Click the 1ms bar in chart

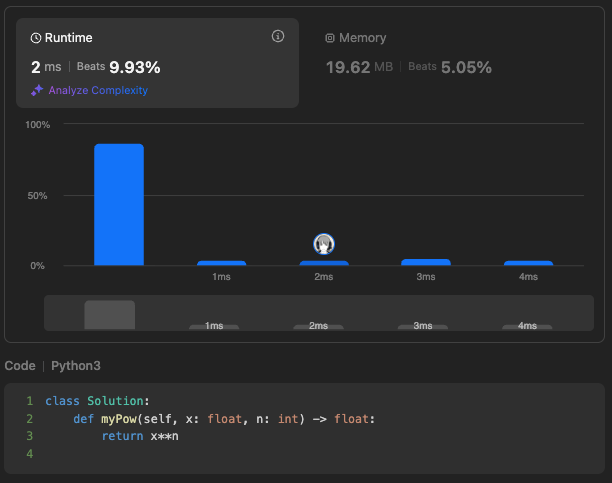[222, 263]
